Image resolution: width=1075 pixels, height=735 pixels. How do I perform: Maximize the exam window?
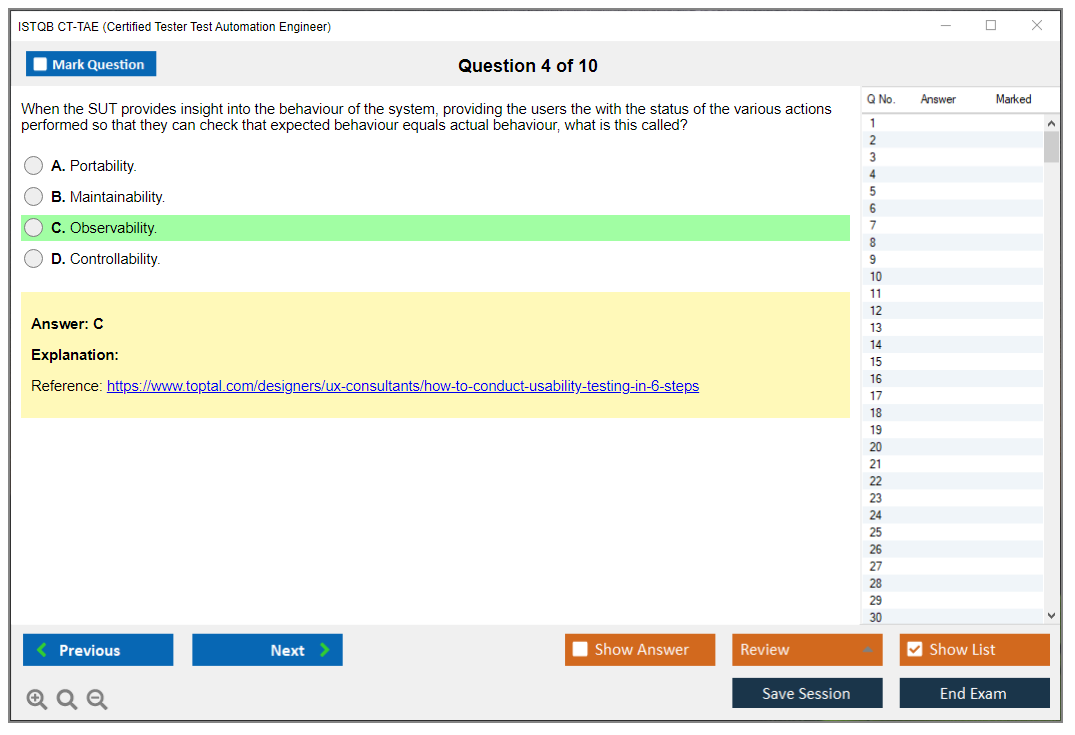point(991,26)
